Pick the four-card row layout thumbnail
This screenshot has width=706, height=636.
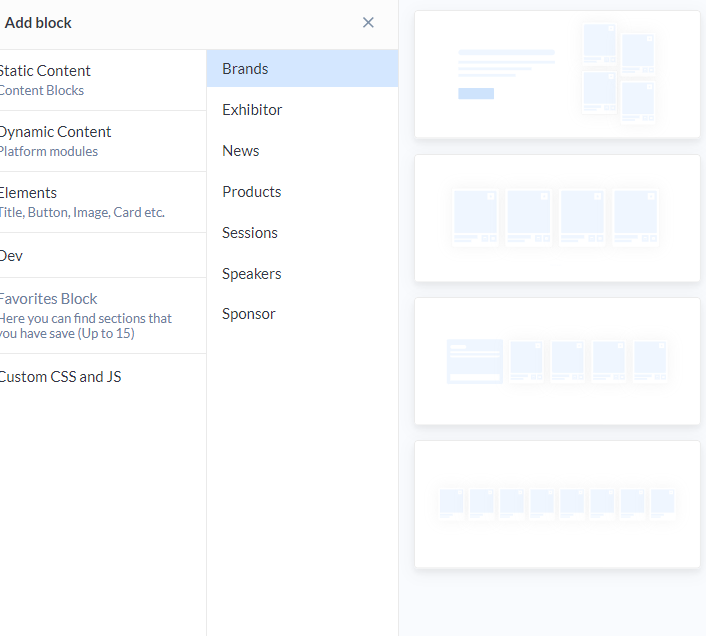557,218
